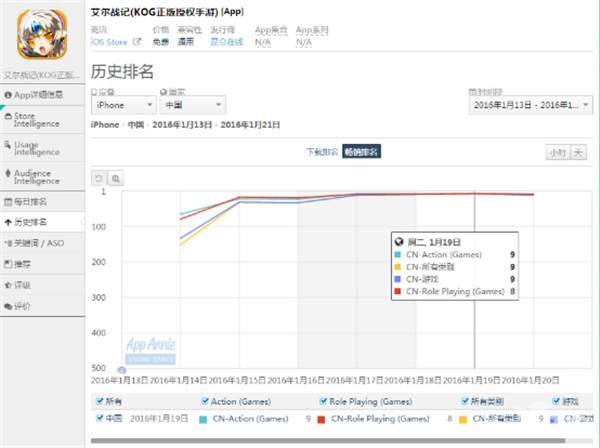Screen dimensions: 600x448
Task: Toggle the Action (Games) checkbox
Action: tap(205, 401)
